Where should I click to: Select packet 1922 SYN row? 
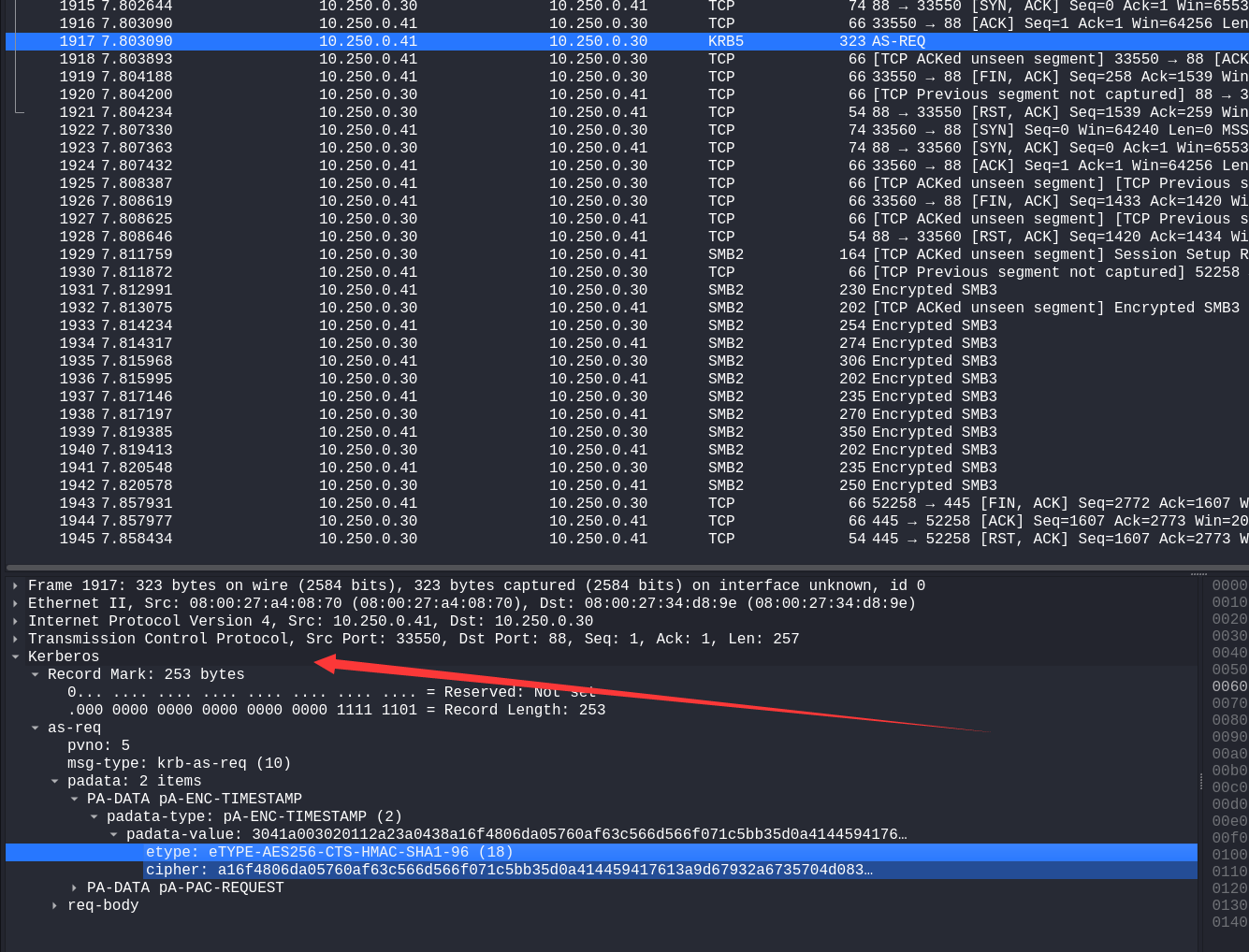tap(627, 130)
